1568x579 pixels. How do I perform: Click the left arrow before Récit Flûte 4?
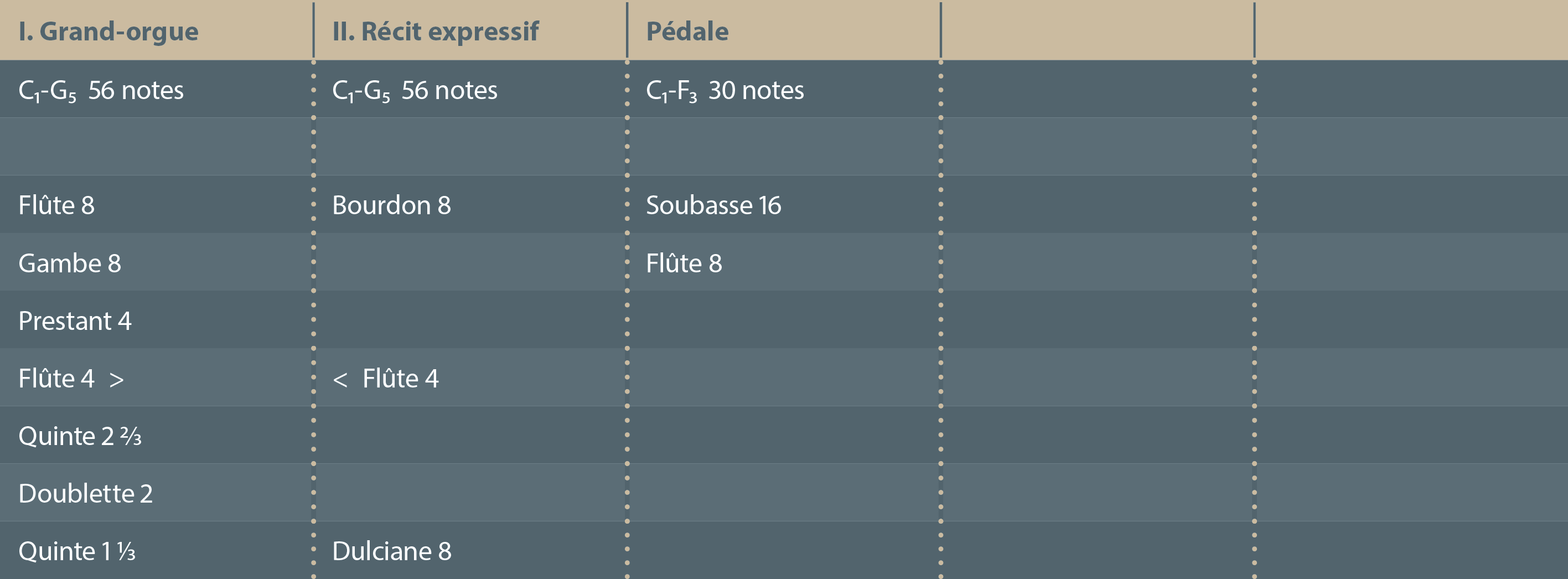click(x=340, y=380)
